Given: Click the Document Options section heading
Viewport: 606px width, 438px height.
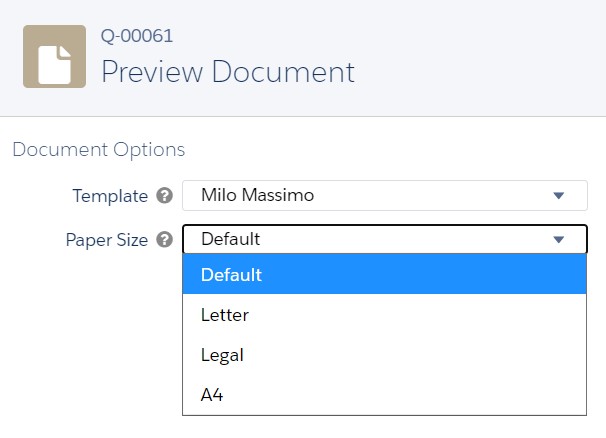Looking at the screenshot, I should pyautogui.click(x=99, y=150).
